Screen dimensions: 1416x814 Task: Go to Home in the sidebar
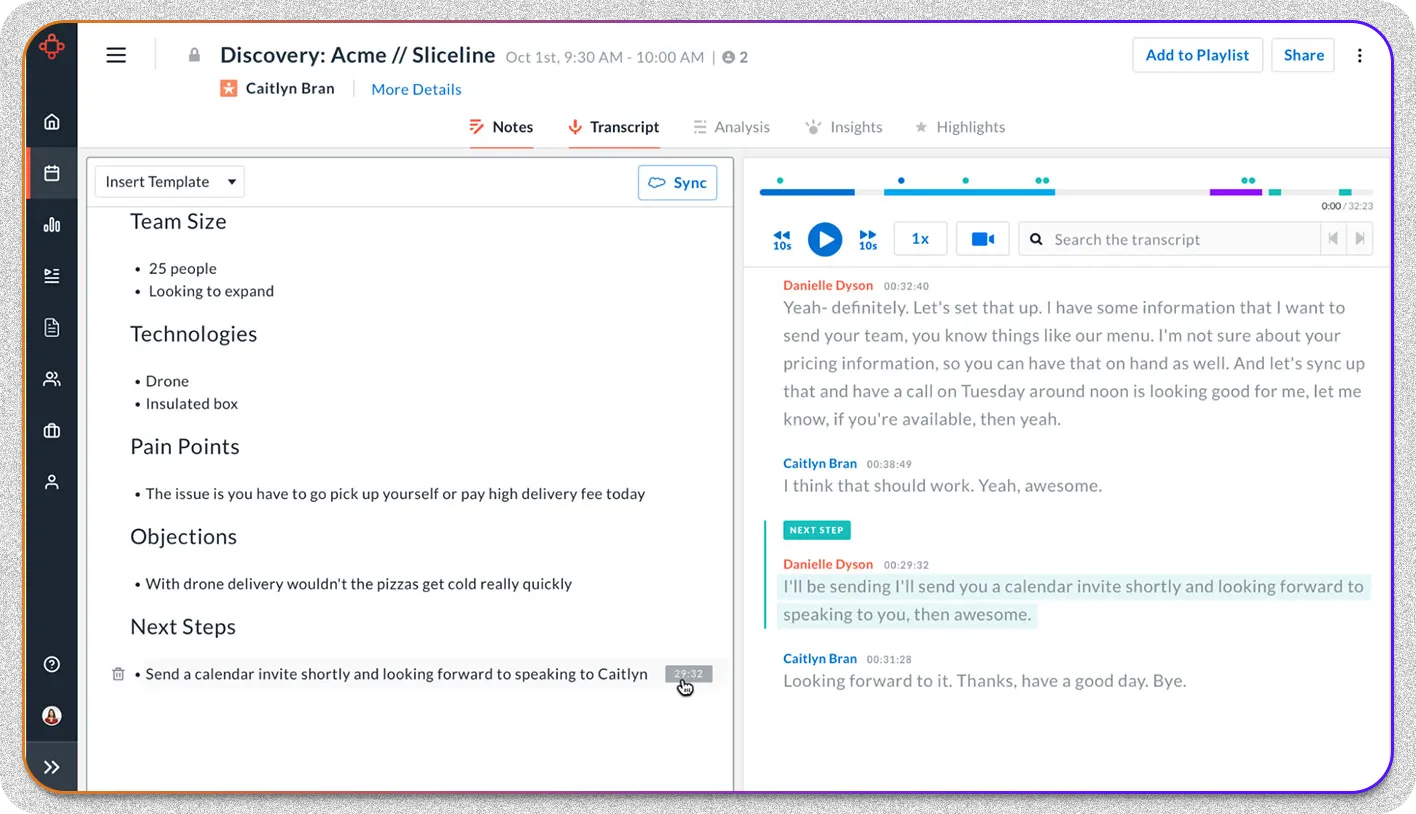(x=52, y=122)
